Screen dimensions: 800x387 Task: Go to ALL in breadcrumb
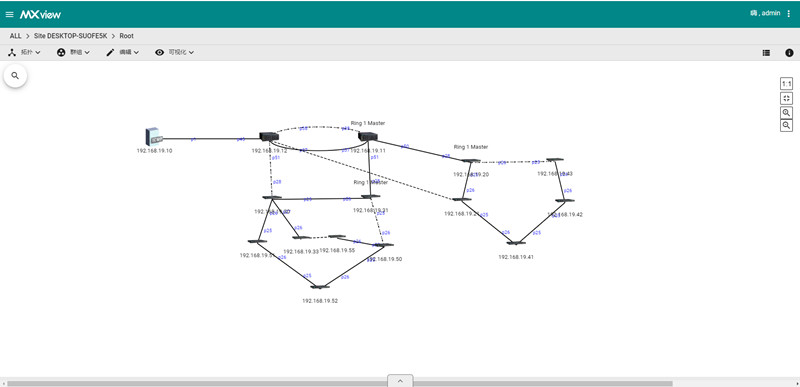[x=16, y=36]
